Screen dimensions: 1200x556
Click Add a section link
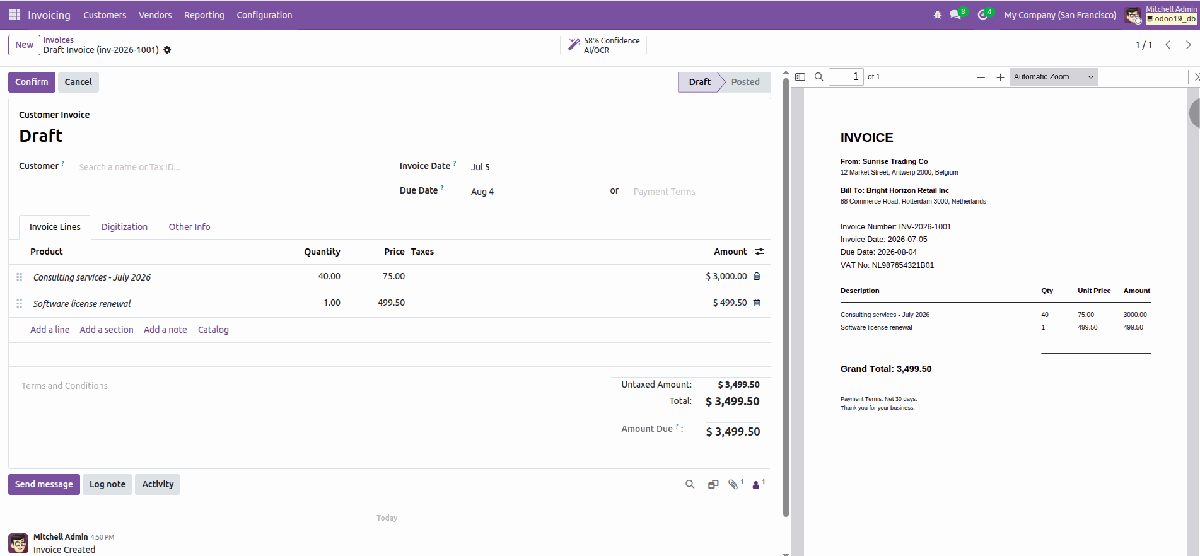[x=106, y=330]
